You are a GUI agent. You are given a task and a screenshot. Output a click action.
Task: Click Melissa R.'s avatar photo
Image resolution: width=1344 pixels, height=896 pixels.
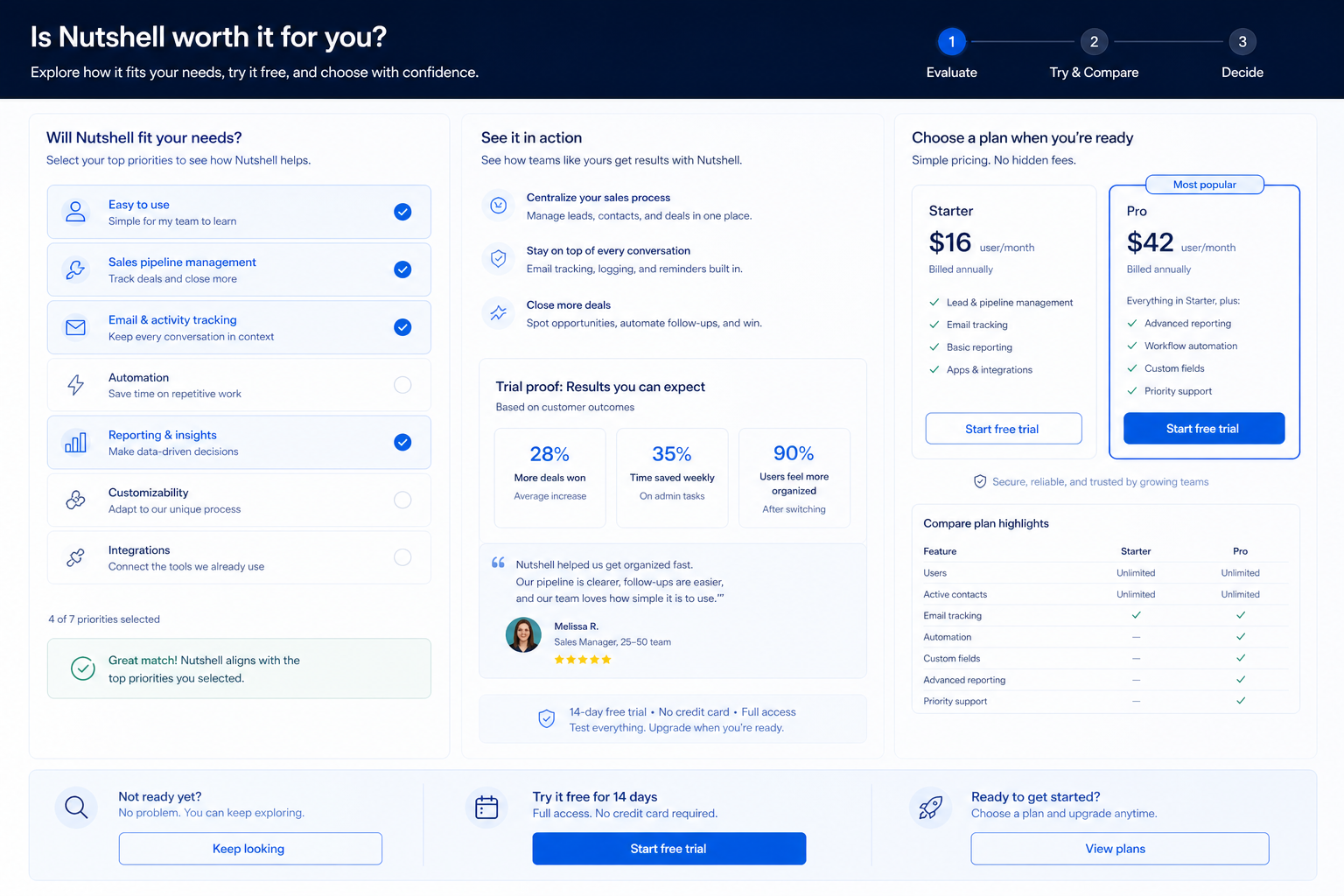523,634
